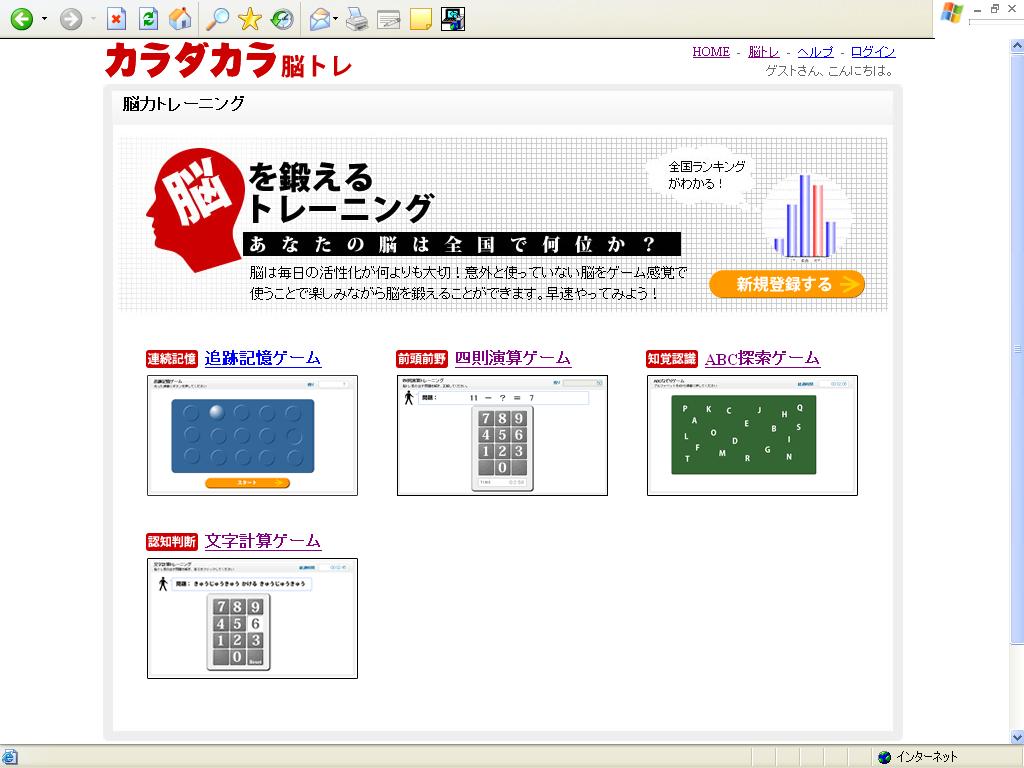Click the 文字計算ゲーム keypad thumbnail
The image size is (1024, 768).
(x=252, y=618)
